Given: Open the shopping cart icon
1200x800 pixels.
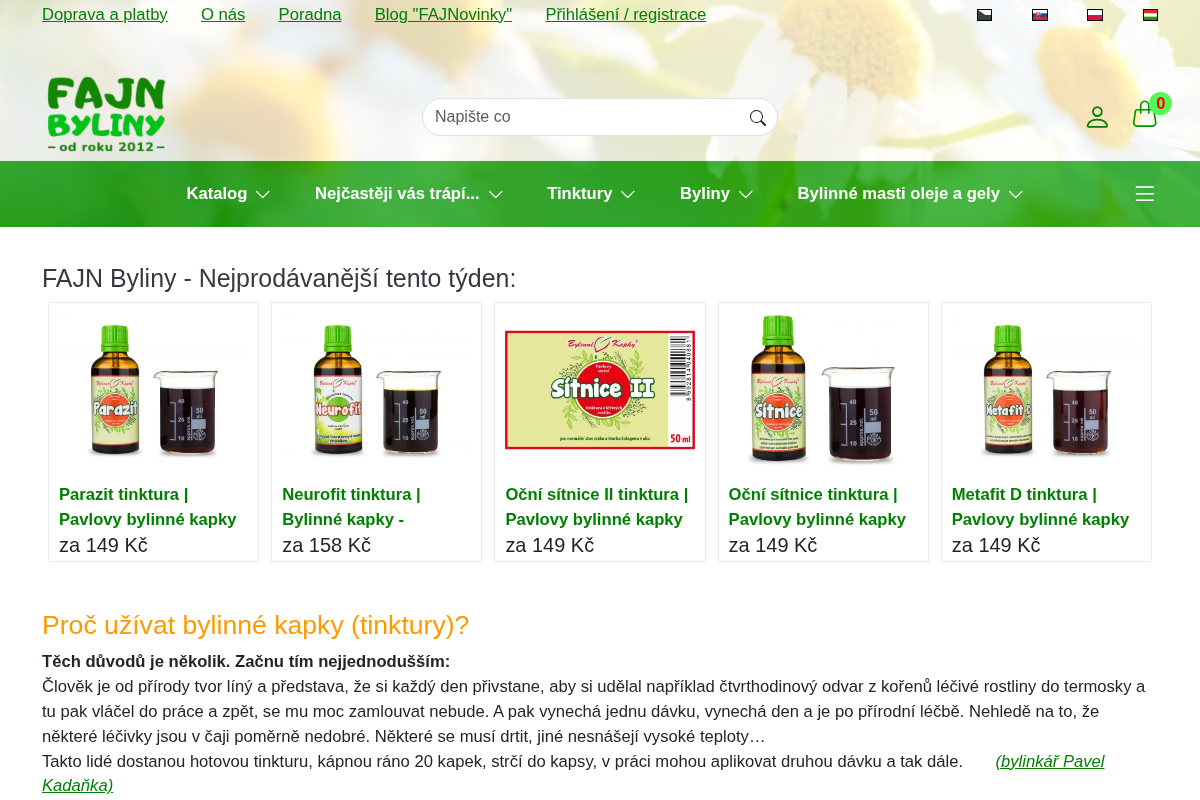Looking at the screenshot, I should pos(1145,115).
